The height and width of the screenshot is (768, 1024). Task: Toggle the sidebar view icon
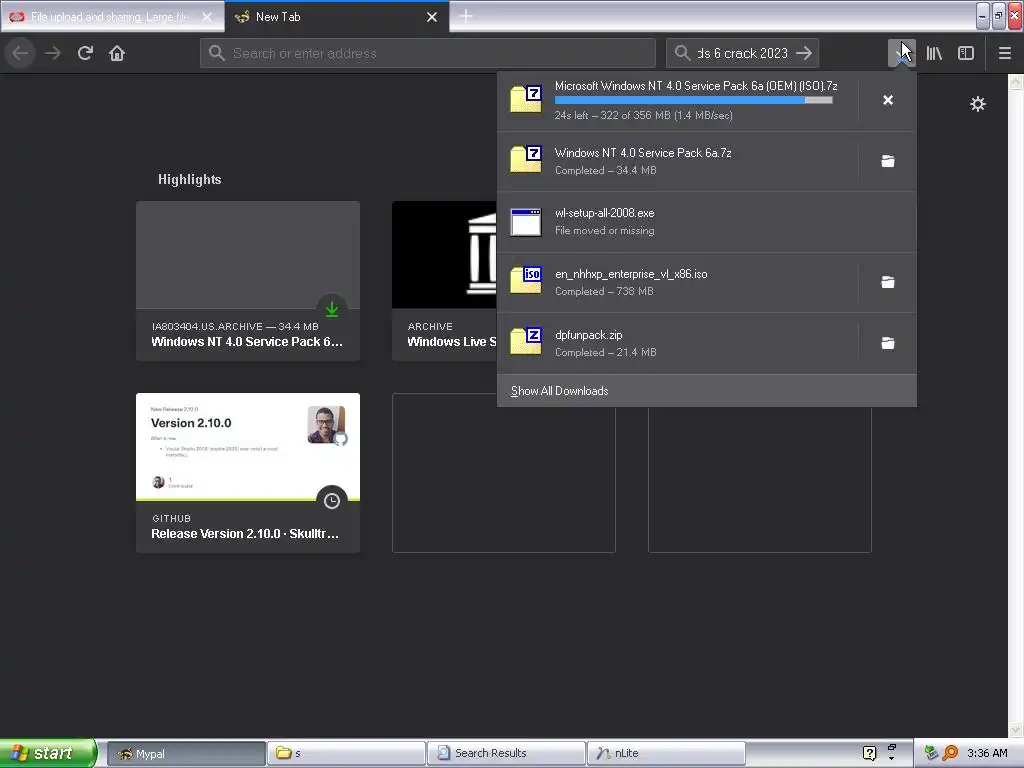pos(966,53)
